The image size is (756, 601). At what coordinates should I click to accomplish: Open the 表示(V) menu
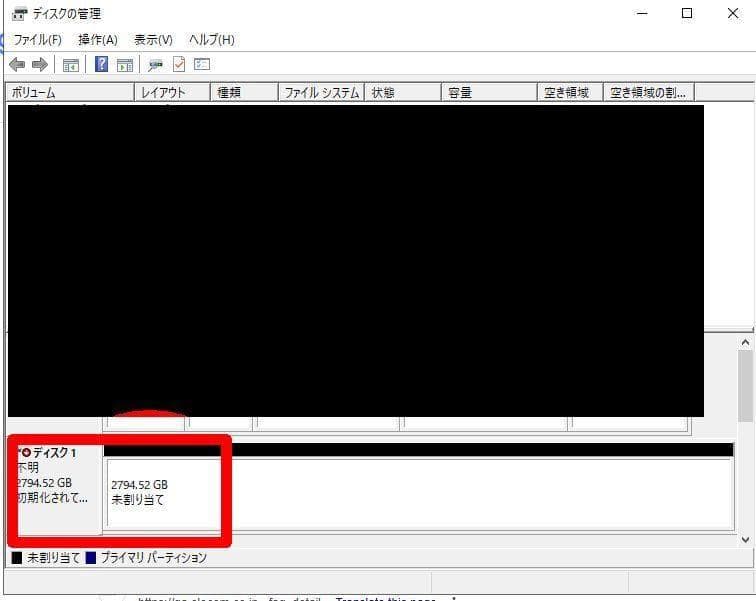click(153, 40)
